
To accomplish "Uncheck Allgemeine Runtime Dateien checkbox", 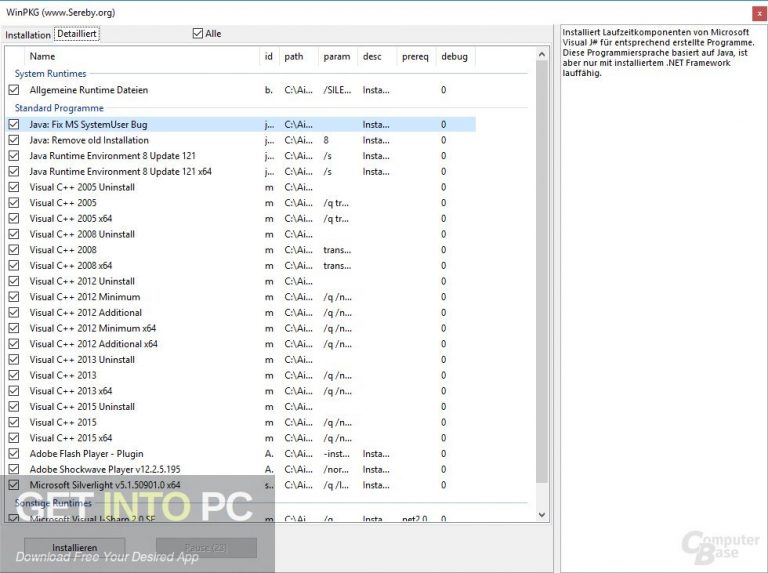I will 14,90.
